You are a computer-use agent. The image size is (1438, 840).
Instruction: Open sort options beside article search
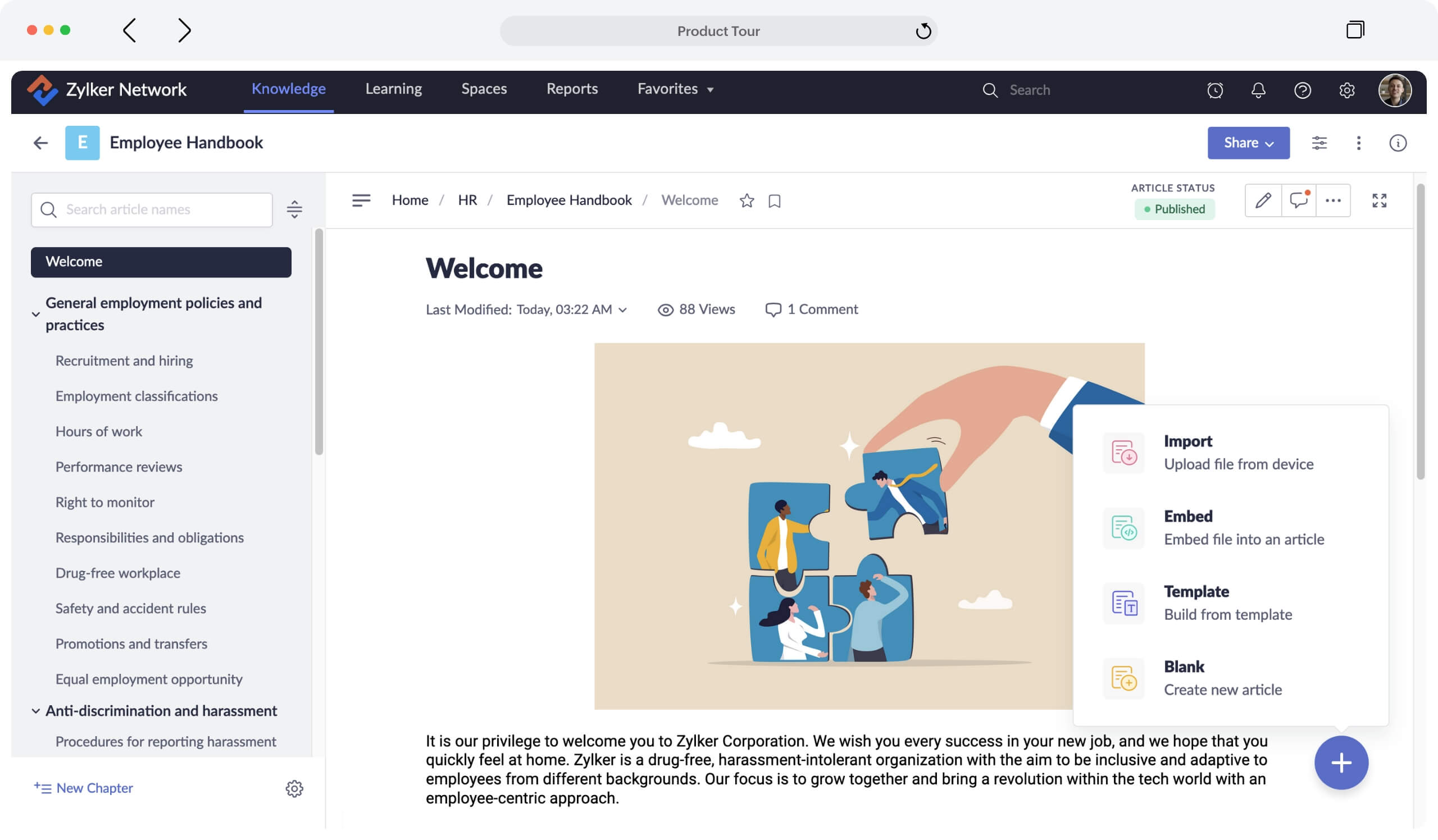294,209
